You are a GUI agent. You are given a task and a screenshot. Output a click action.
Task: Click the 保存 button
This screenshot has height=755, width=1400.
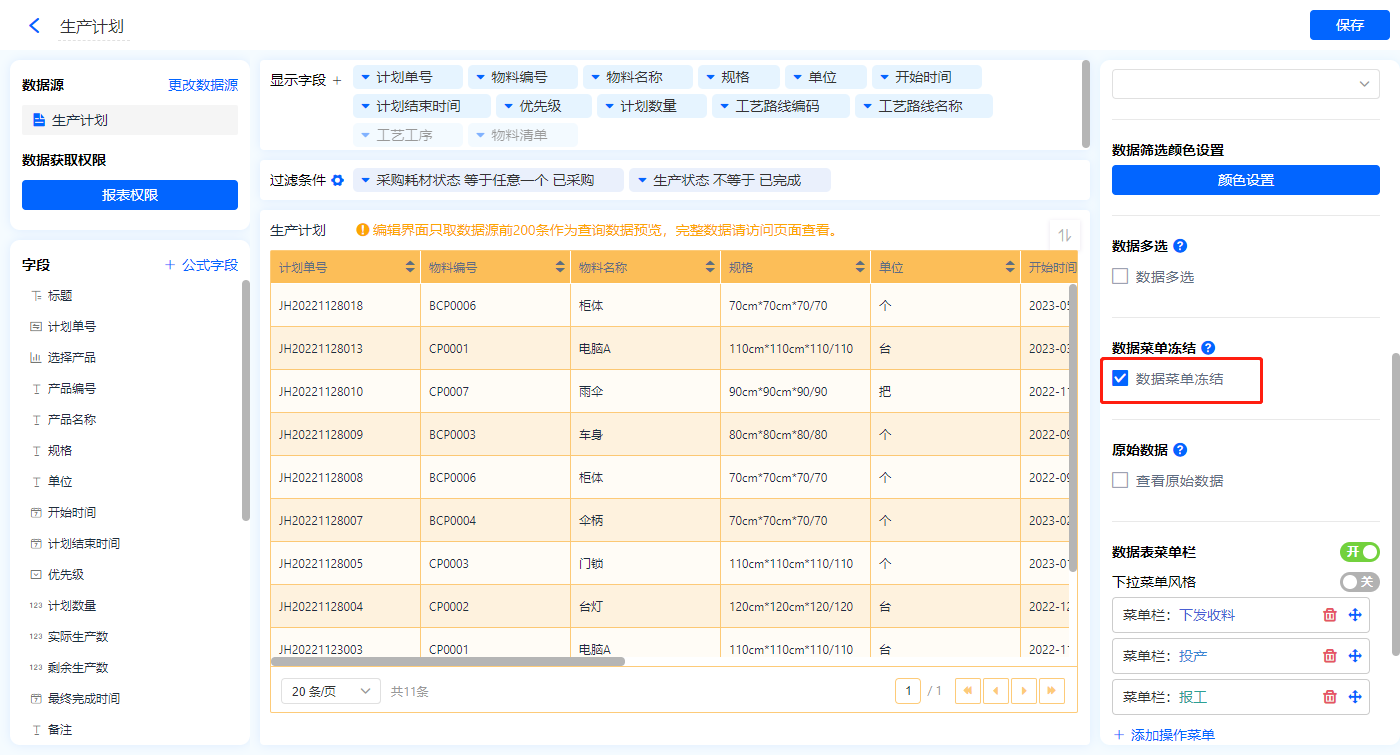tap(1349, 26)
